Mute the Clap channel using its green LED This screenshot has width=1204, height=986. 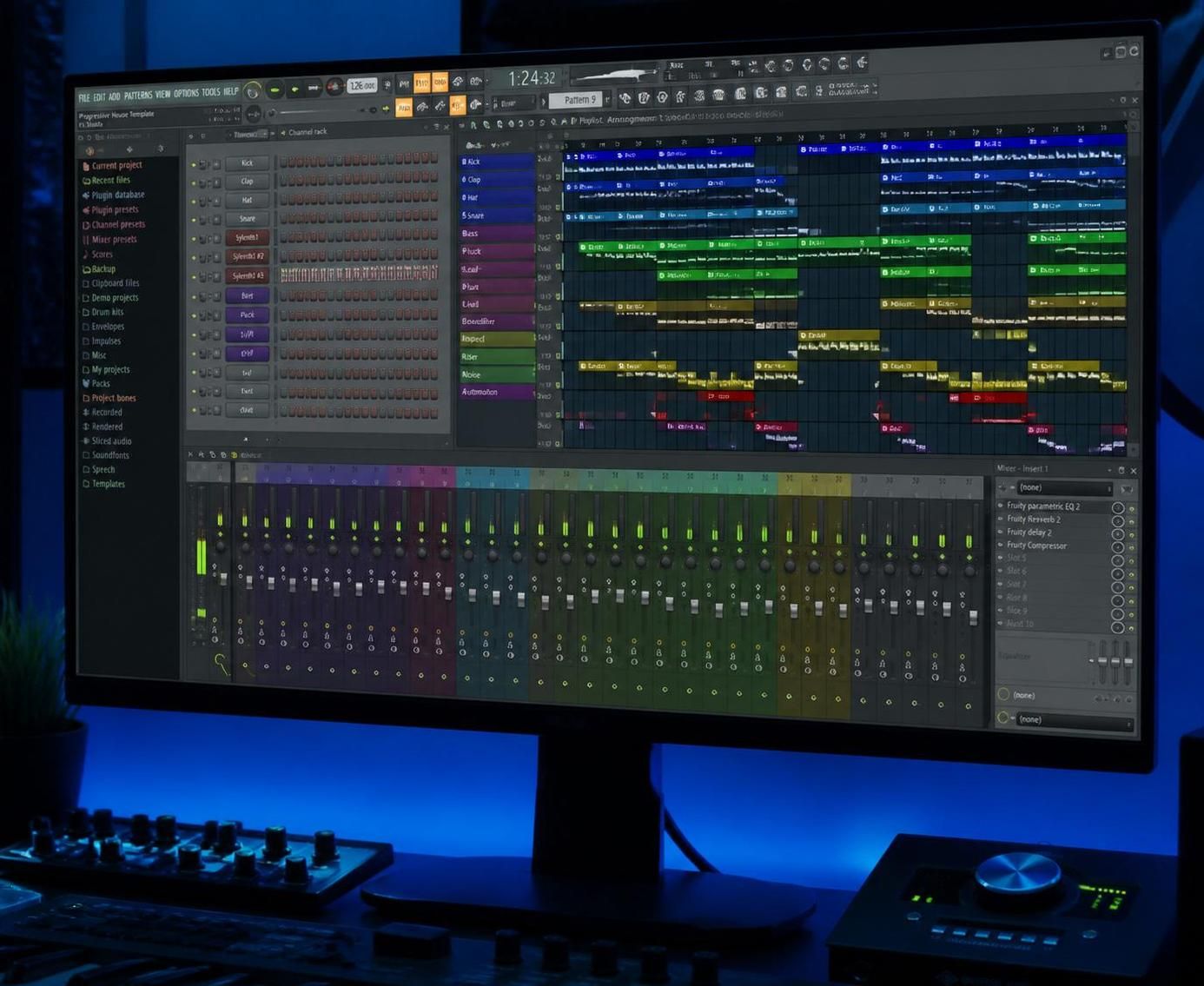tap(195, 182)
